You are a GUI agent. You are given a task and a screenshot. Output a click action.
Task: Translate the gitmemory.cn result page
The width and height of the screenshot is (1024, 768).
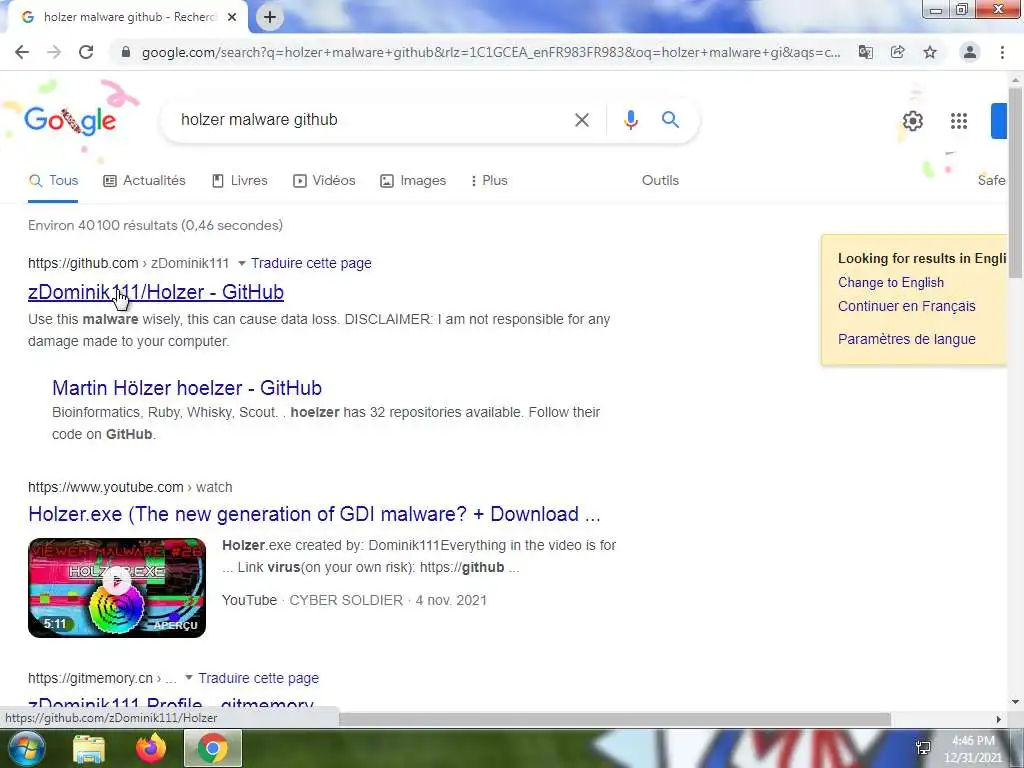tap(259, 678)
